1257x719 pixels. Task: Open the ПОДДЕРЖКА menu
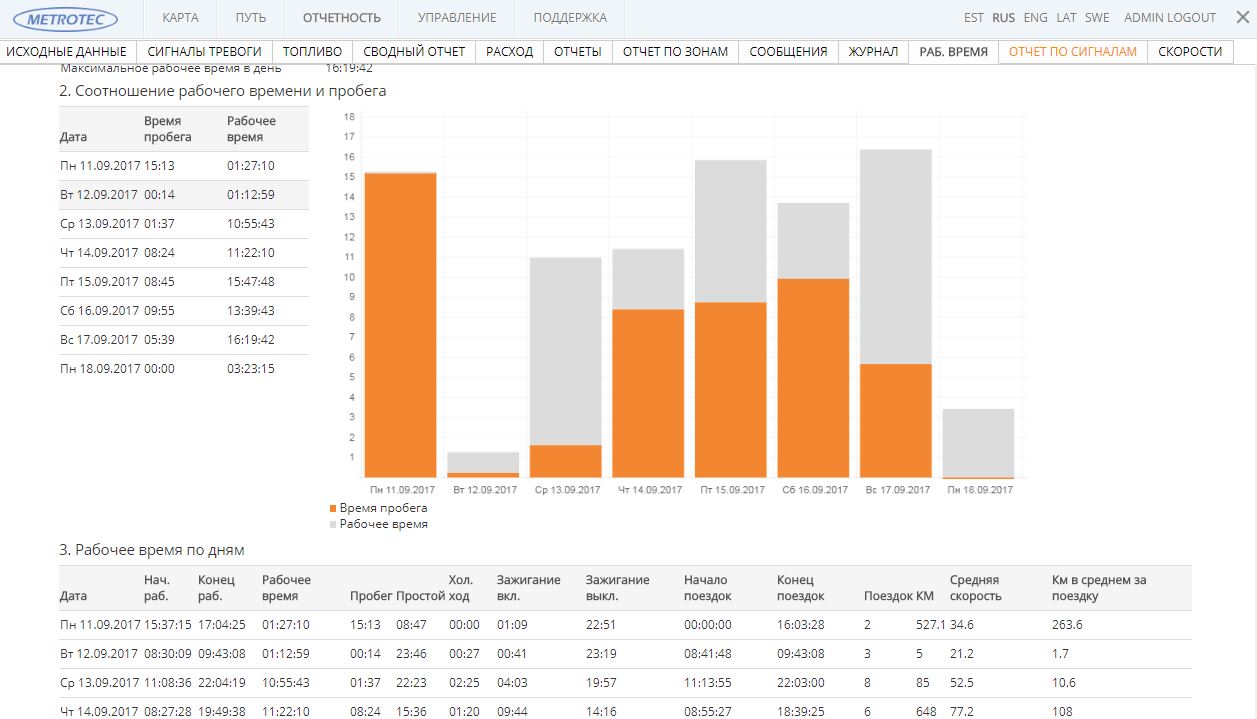[x=570, y=18]
